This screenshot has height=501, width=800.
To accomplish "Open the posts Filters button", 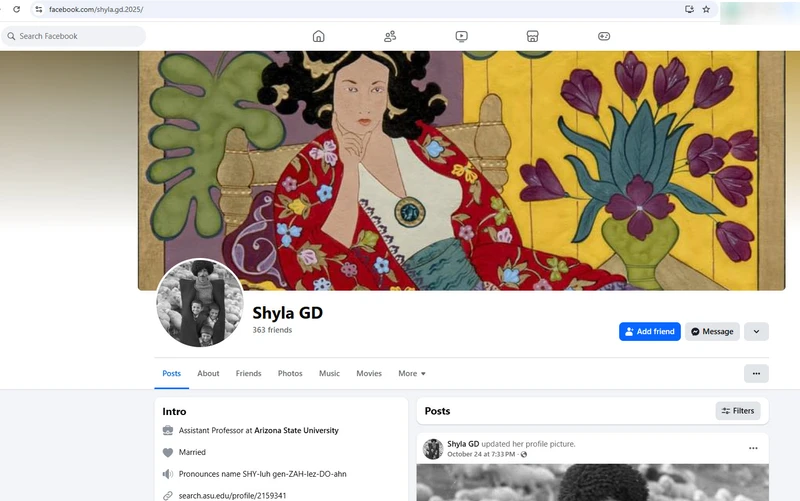I will tap(738, 411).
